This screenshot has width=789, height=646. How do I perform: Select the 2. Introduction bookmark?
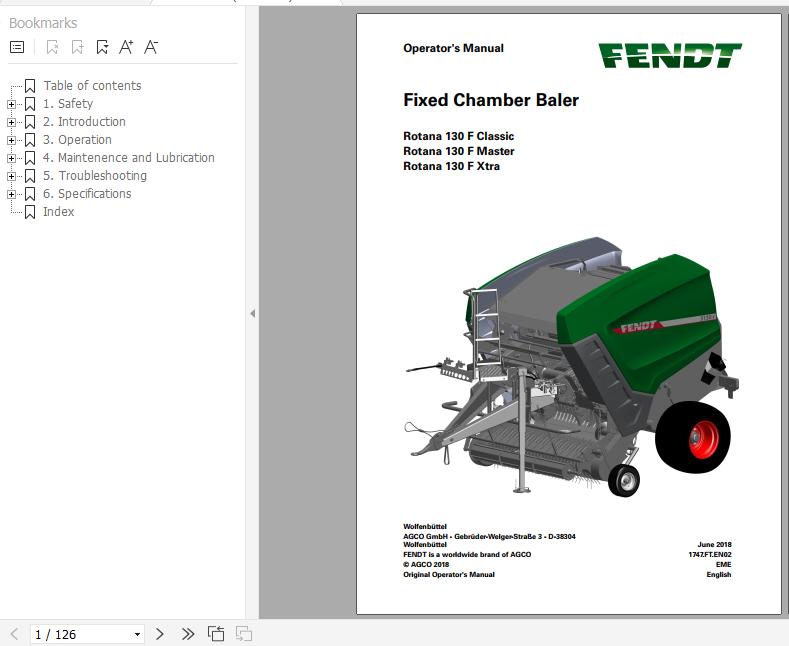[84, 122]
